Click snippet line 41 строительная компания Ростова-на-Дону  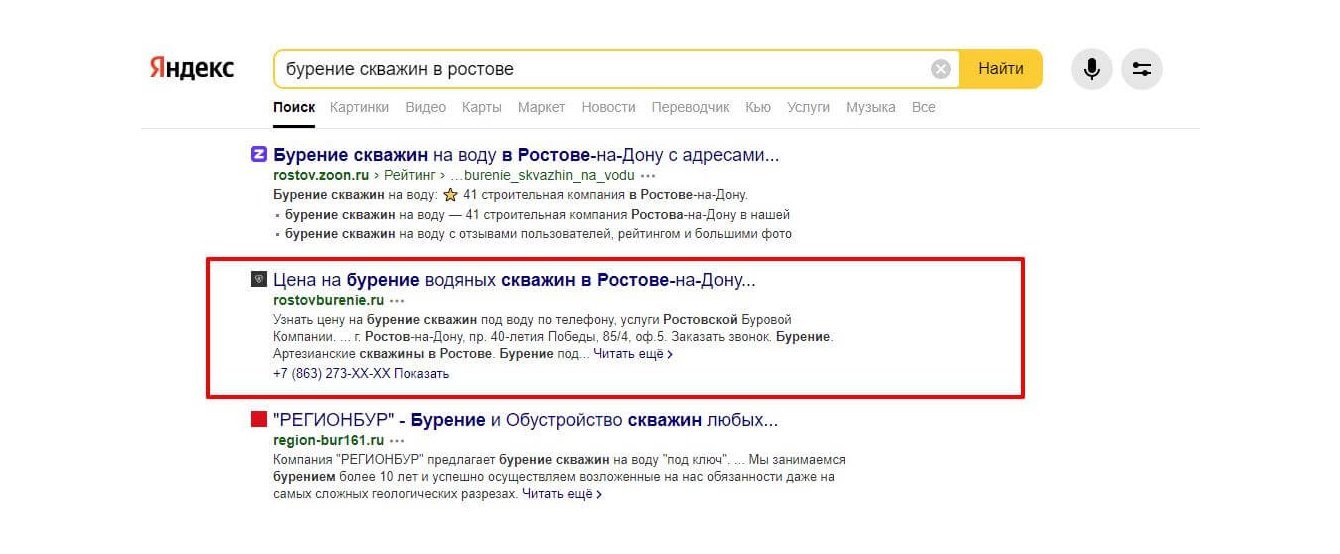[538, 215]
